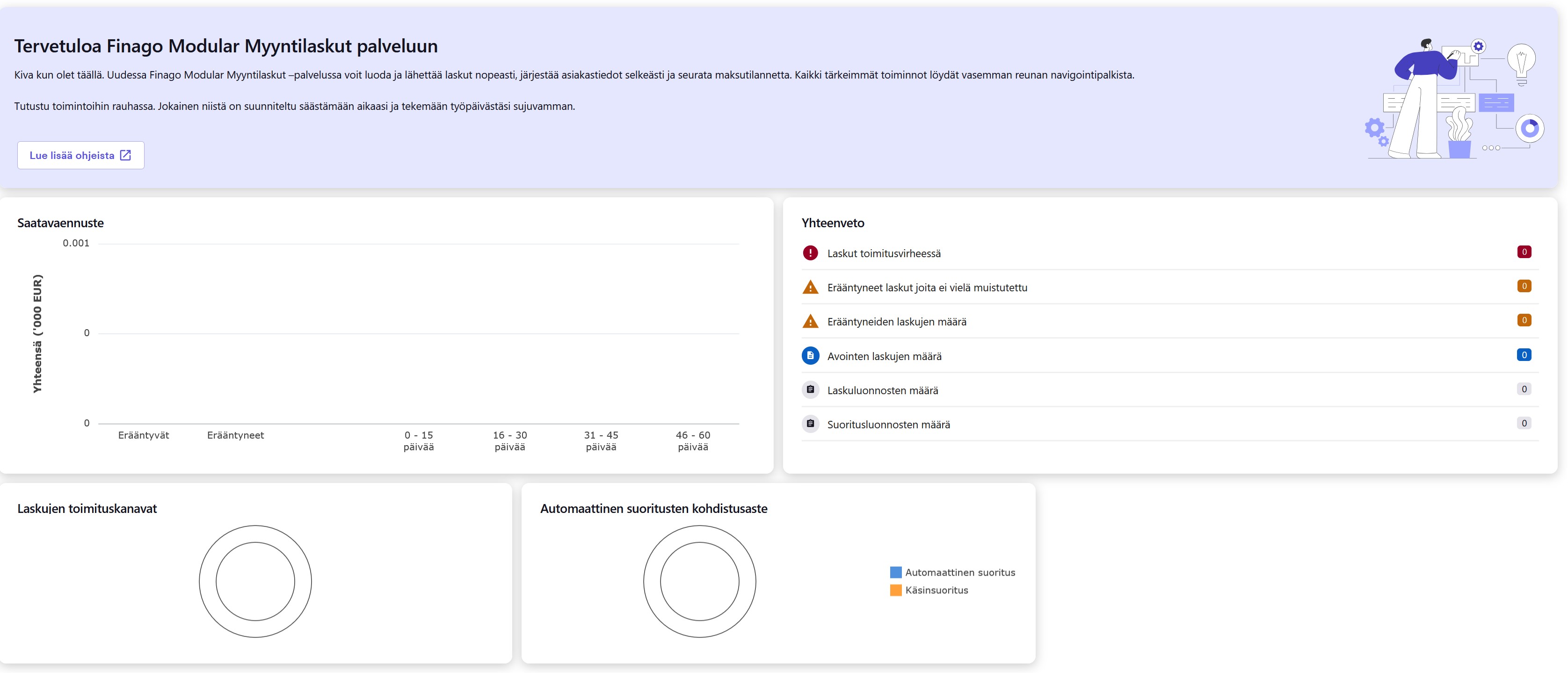Toggle Automaattinen suoritus legend entry
Screen dimensions: 1568x678
click(952, 572)
